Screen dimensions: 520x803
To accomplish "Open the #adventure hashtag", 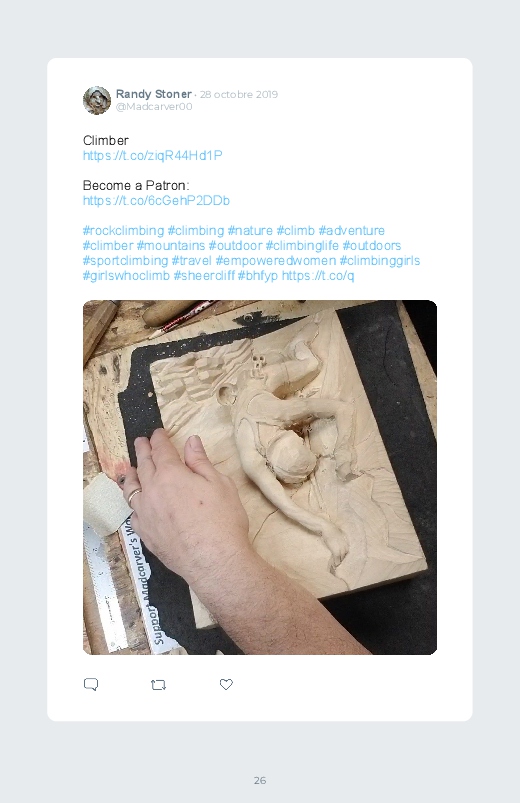I will tap(351, 230).
